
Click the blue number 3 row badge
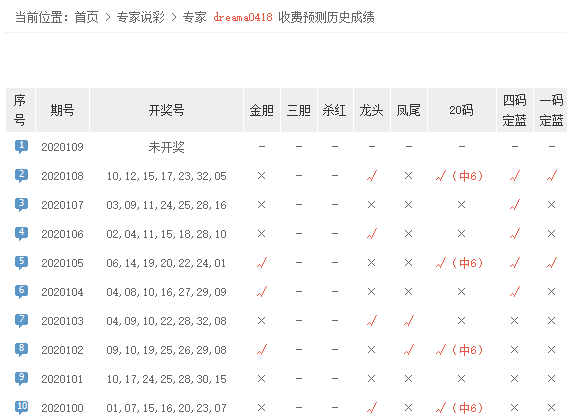tap(21, 205)
